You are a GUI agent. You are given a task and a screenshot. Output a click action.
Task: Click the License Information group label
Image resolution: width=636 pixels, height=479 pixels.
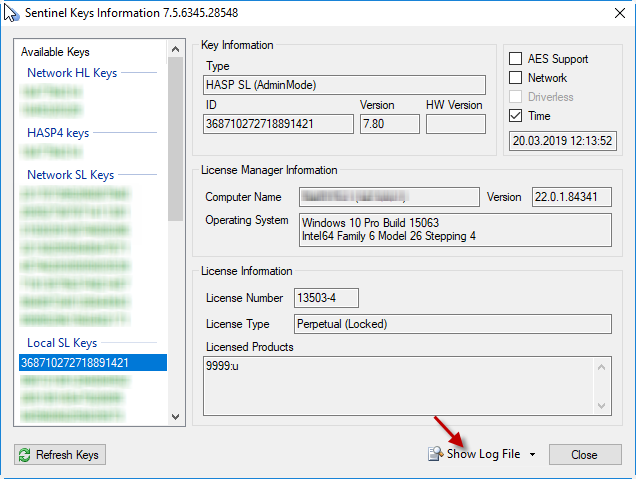pos(247,271)
